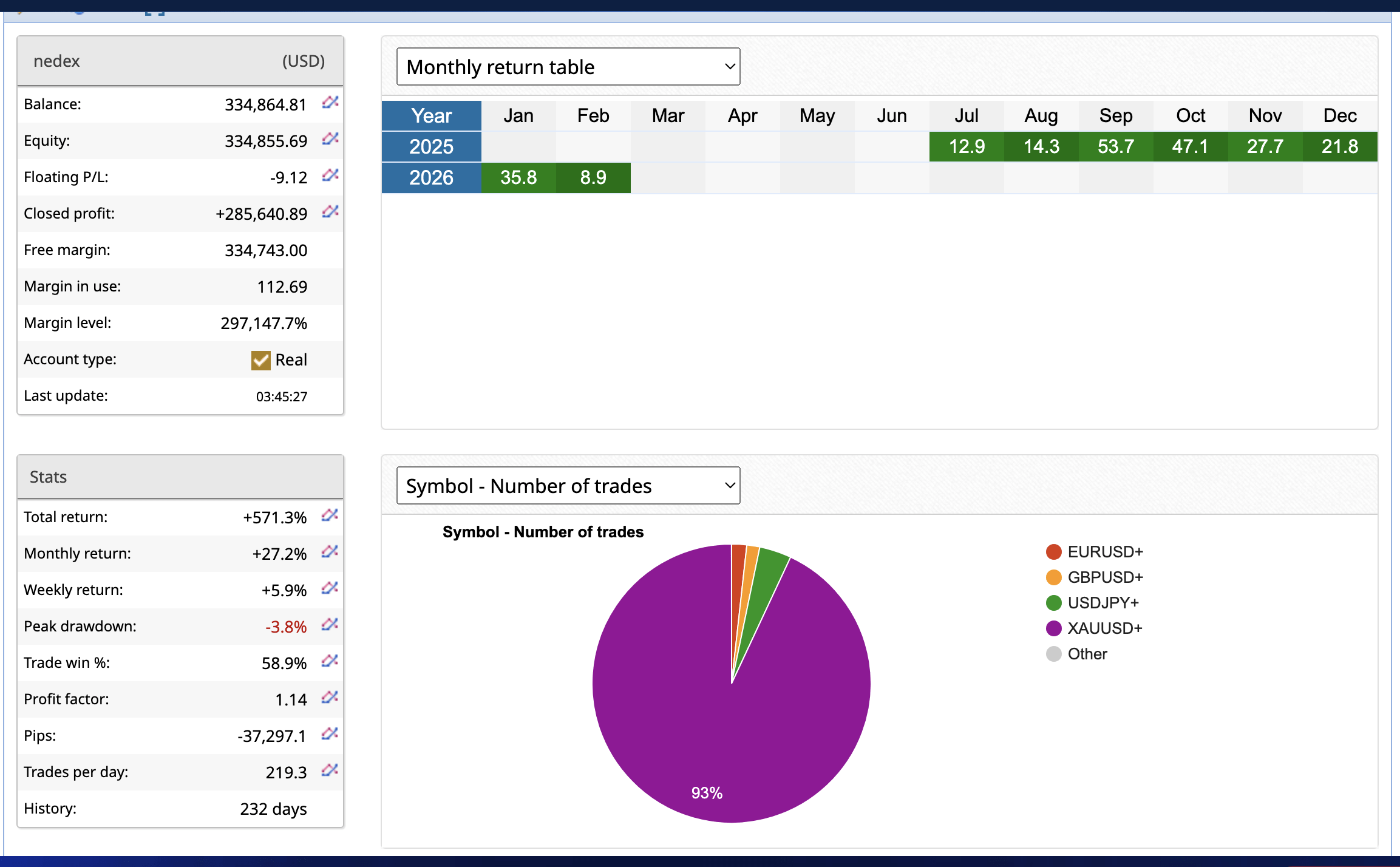Open the Monthly return table dropdown

coord(568,67)
